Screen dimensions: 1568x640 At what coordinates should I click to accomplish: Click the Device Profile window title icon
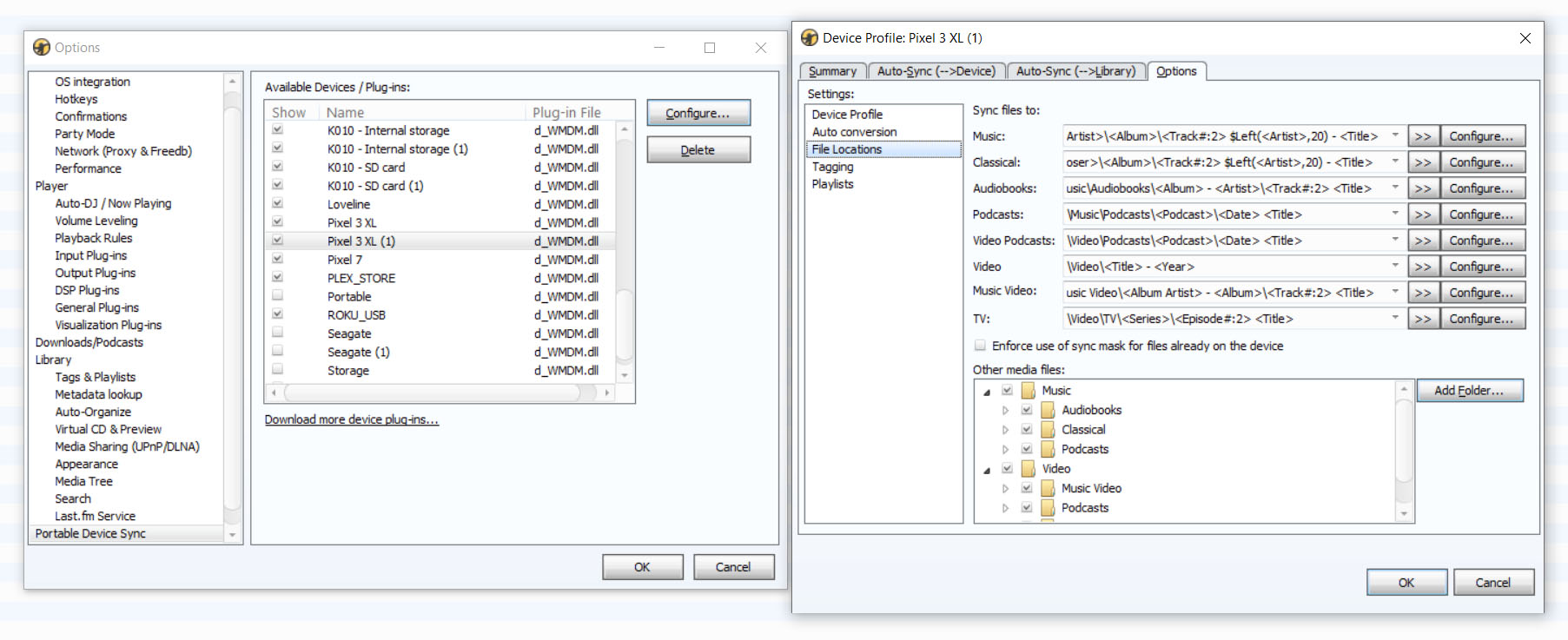(810, 37)
